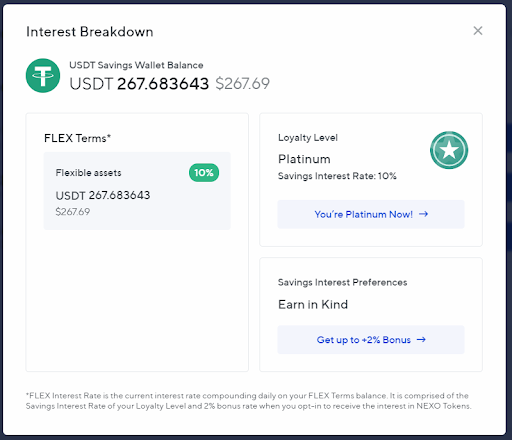Click the FLEX Interest Rate footnote text
This screenshot has height=440, width=512.
[x=249, y=401]
